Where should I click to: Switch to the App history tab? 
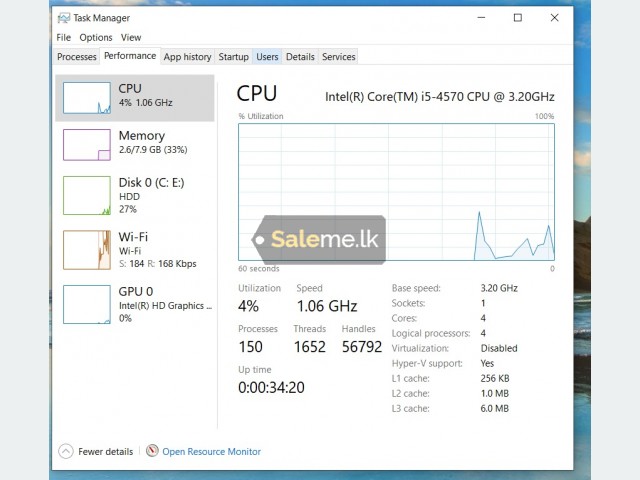point(187,57)
